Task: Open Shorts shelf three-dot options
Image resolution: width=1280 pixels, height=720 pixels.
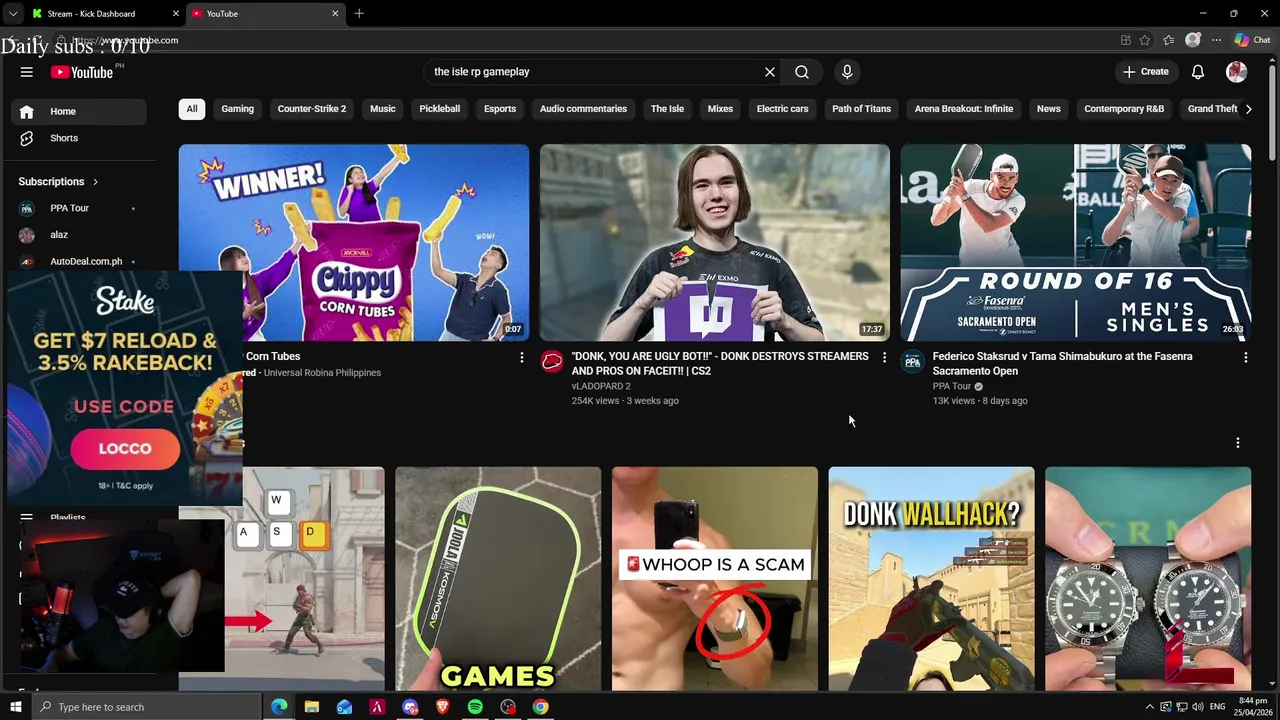Action: tap(1238, 443)
